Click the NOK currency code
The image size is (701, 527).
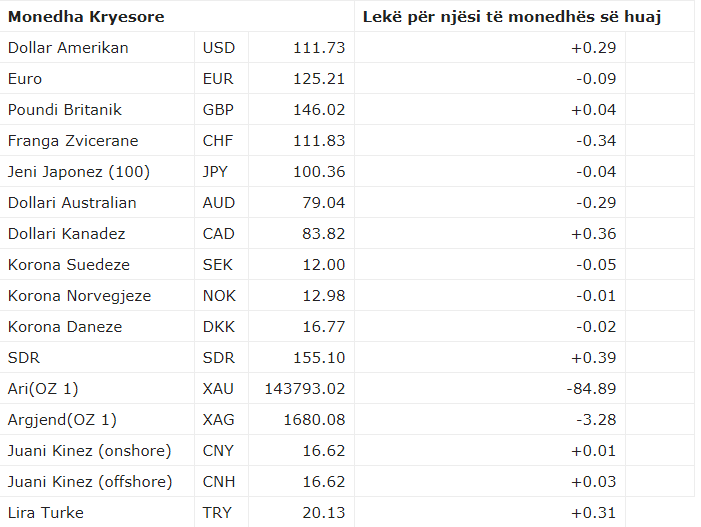coord(219,296)
